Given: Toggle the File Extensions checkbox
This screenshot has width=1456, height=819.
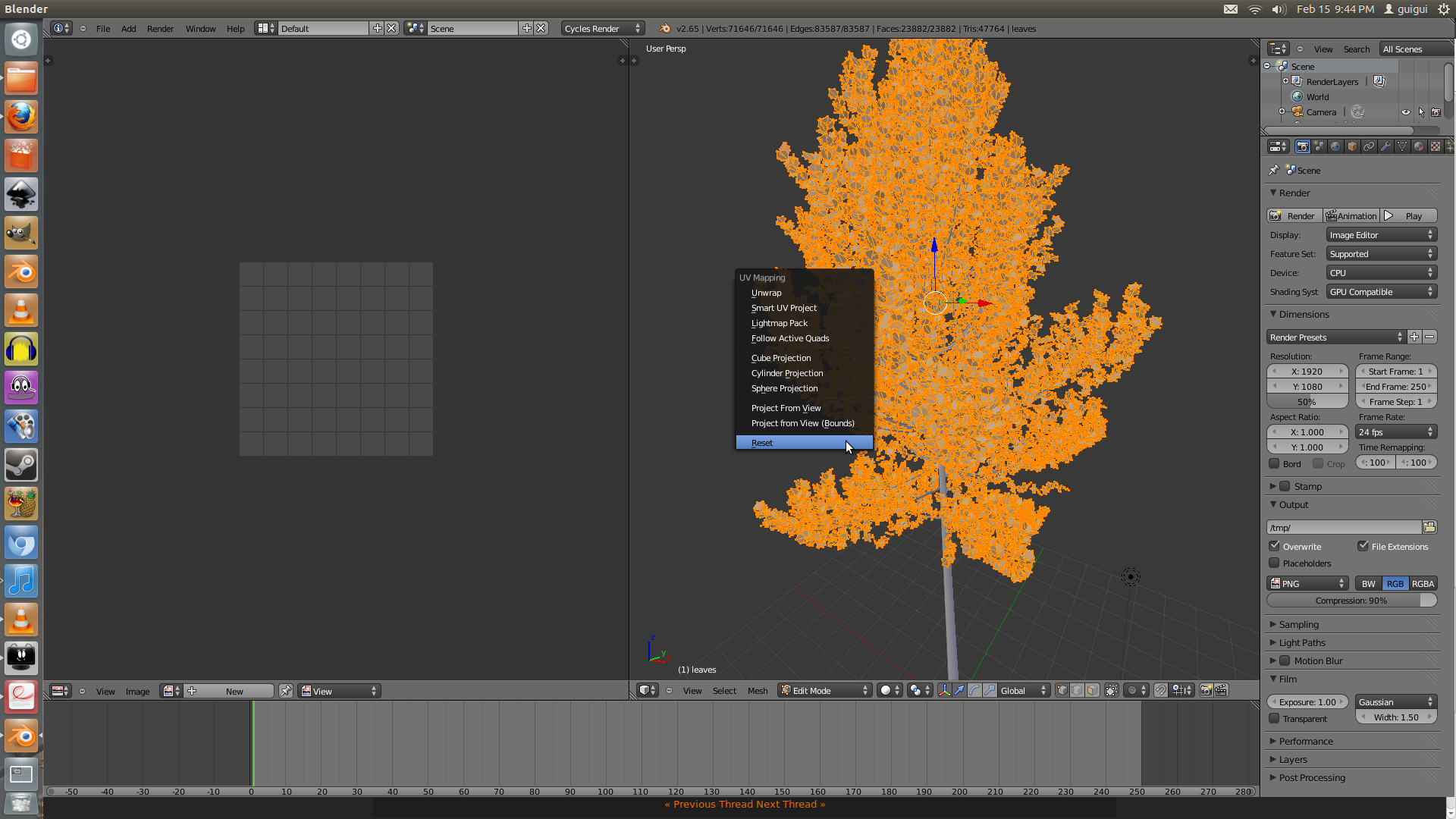Looking at the screenshot, I should coord(1363,546).
